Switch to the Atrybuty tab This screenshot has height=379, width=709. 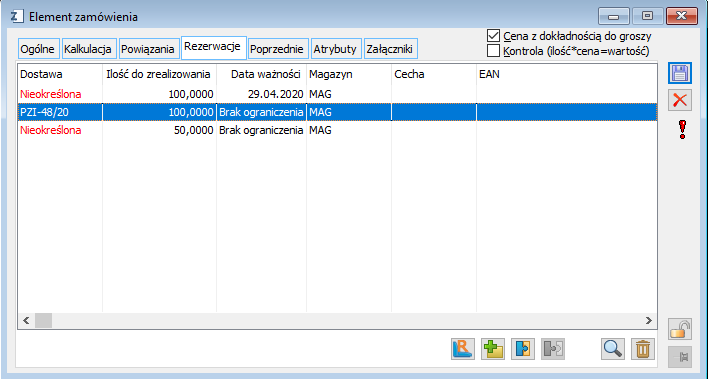(x=336, y=49)
